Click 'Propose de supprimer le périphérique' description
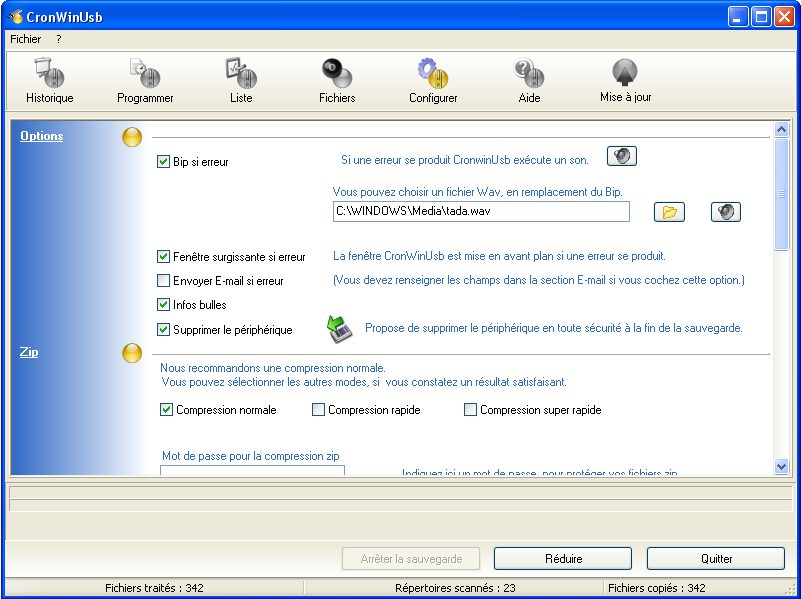 coord(554,328)
